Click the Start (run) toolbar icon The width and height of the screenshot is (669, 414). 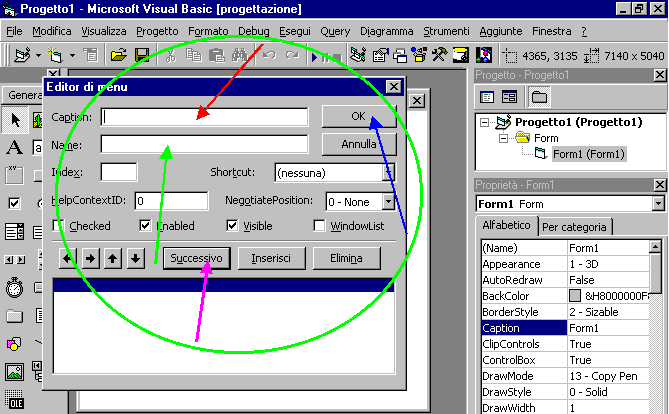pyautogui.click(x=314, y=57)
